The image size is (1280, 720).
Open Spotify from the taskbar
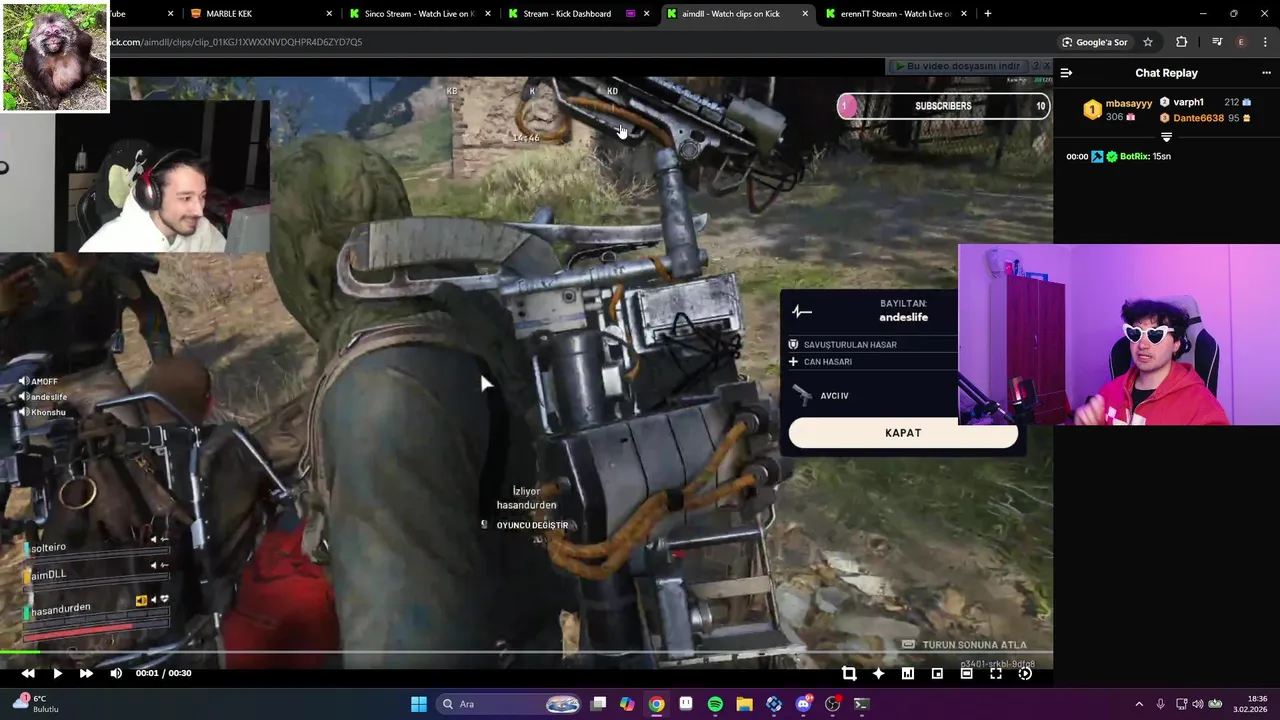click(715, 704)
